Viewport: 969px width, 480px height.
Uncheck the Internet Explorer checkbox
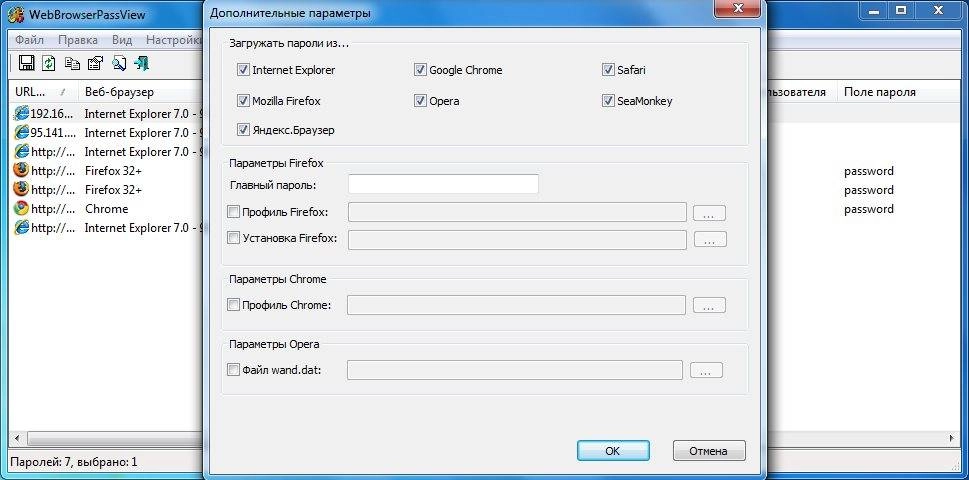(x=243, y=70)
